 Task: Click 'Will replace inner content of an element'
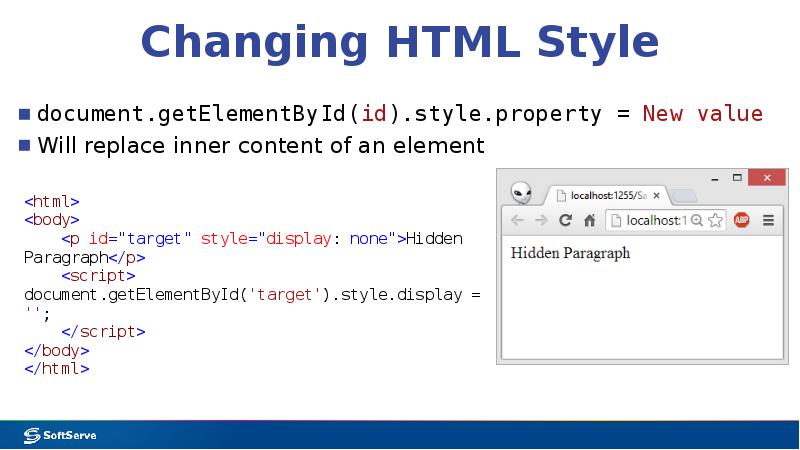261,145
